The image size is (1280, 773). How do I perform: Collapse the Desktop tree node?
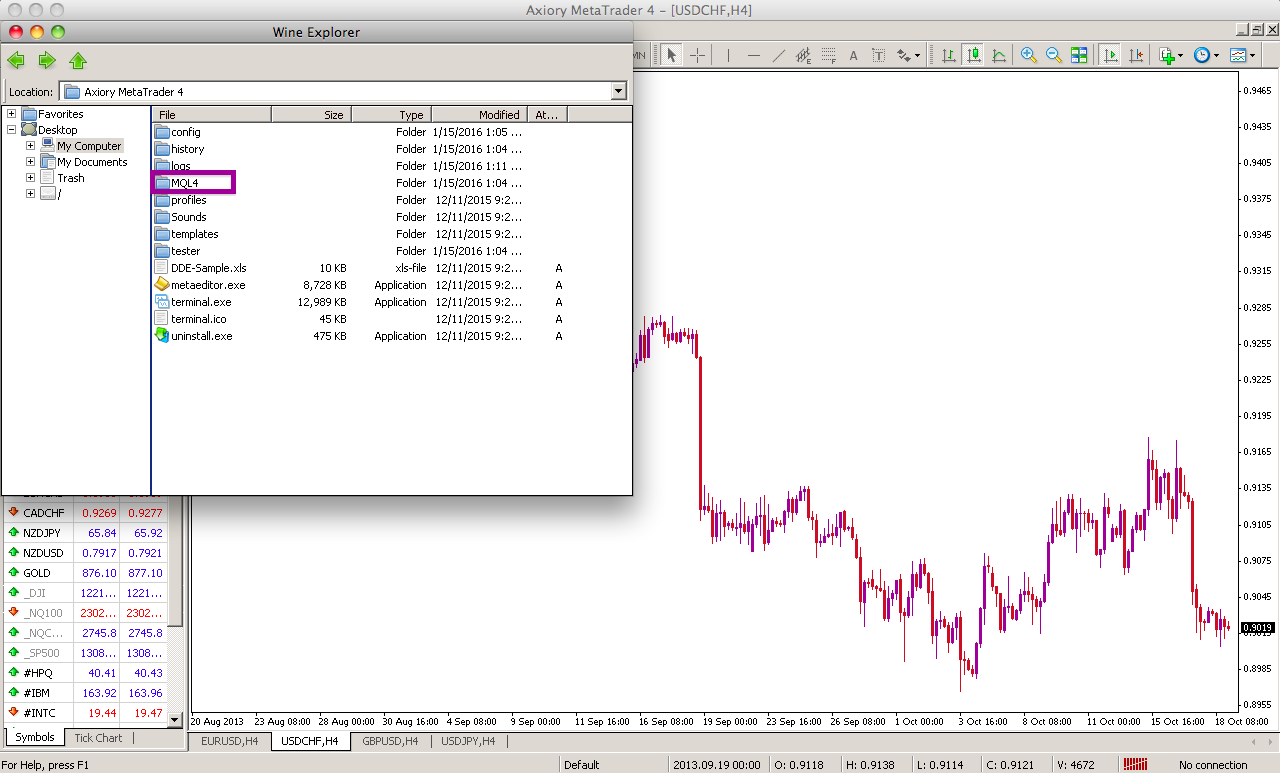(11, 130)
